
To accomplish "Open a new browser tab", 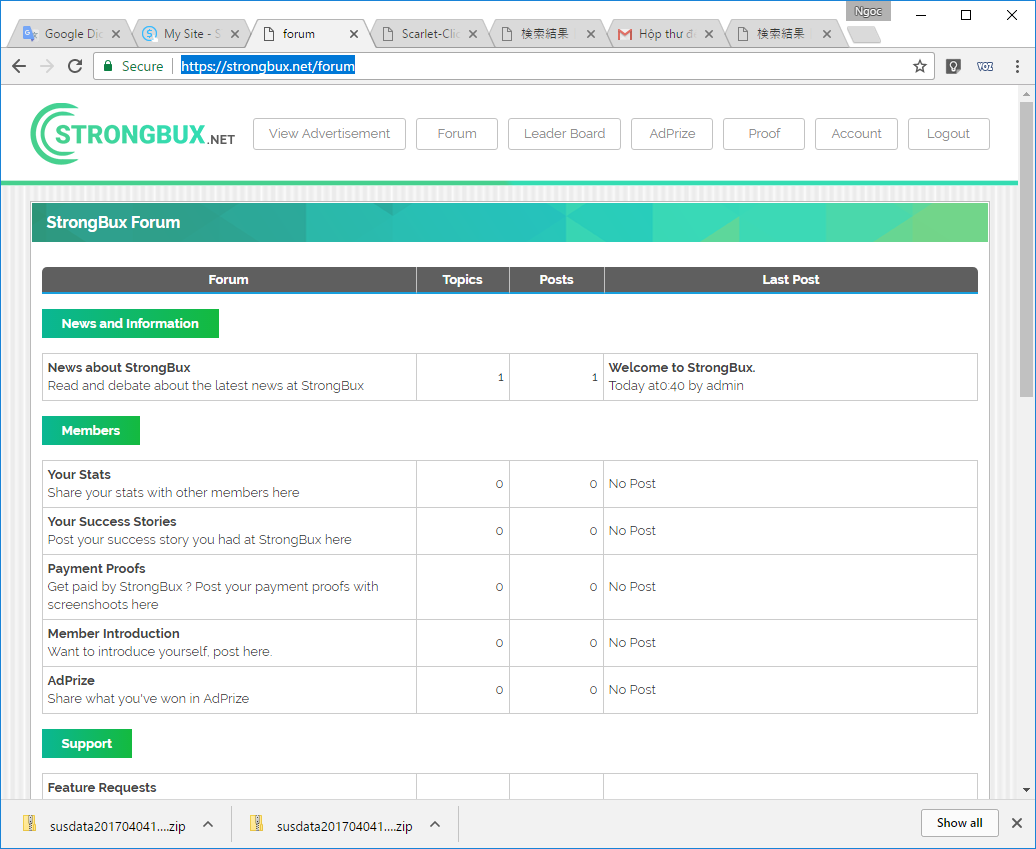I will tap(864, 34).
